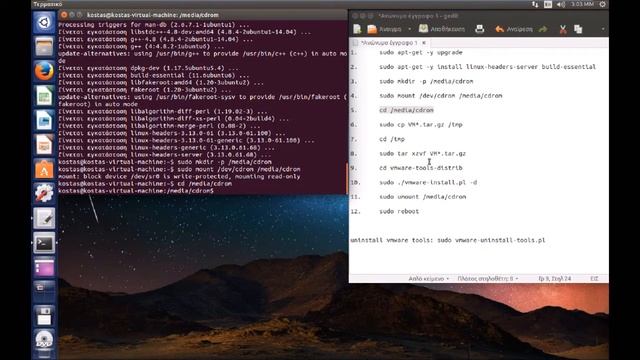Click the 'sudo ./vmware-install.pl -d' line
This screenshot has width=640, height=360.
428,182
